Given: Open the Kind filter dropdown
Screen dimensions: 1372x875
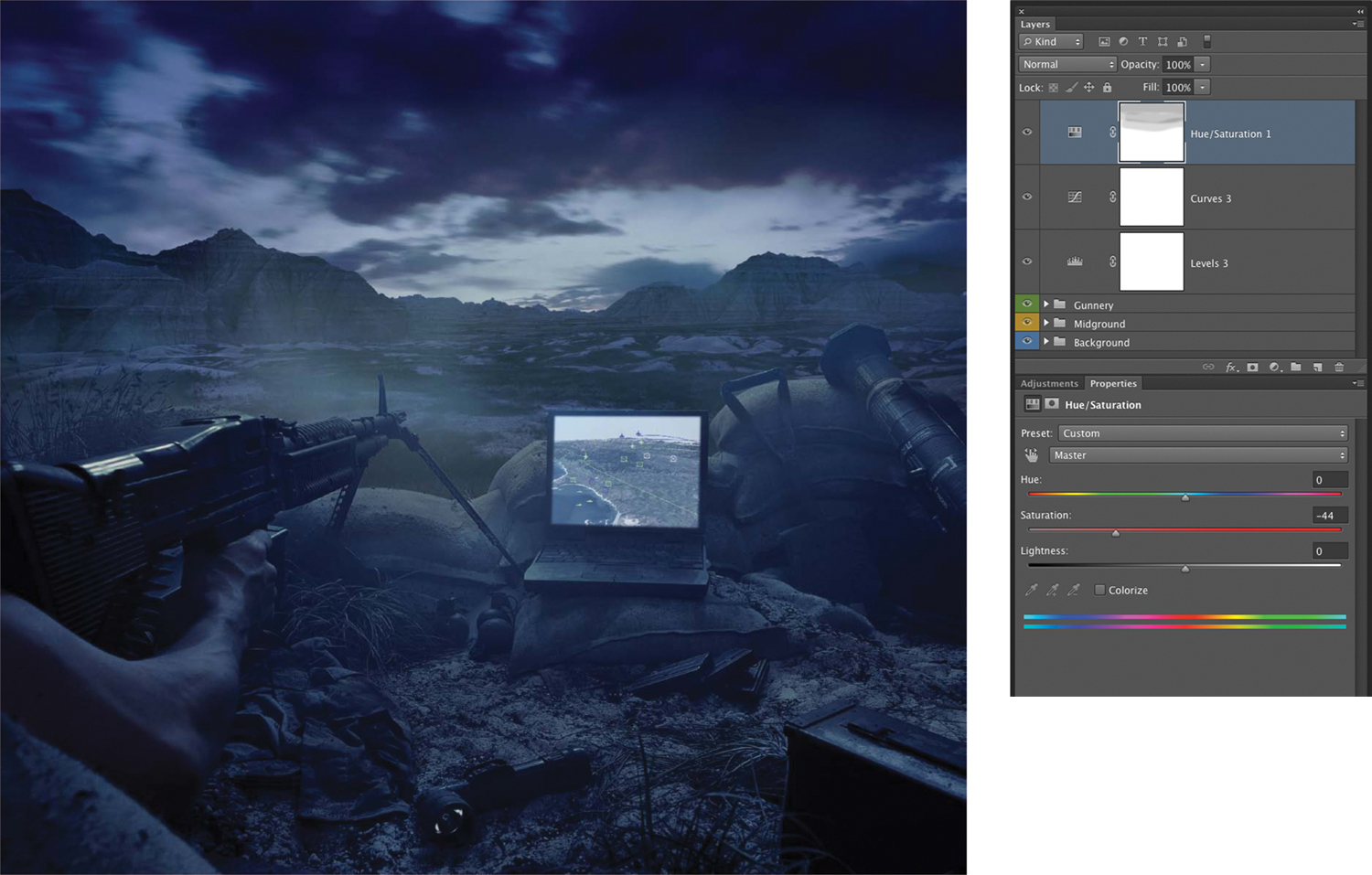Looking at the screenshot, I should (x=1052, y=42).
